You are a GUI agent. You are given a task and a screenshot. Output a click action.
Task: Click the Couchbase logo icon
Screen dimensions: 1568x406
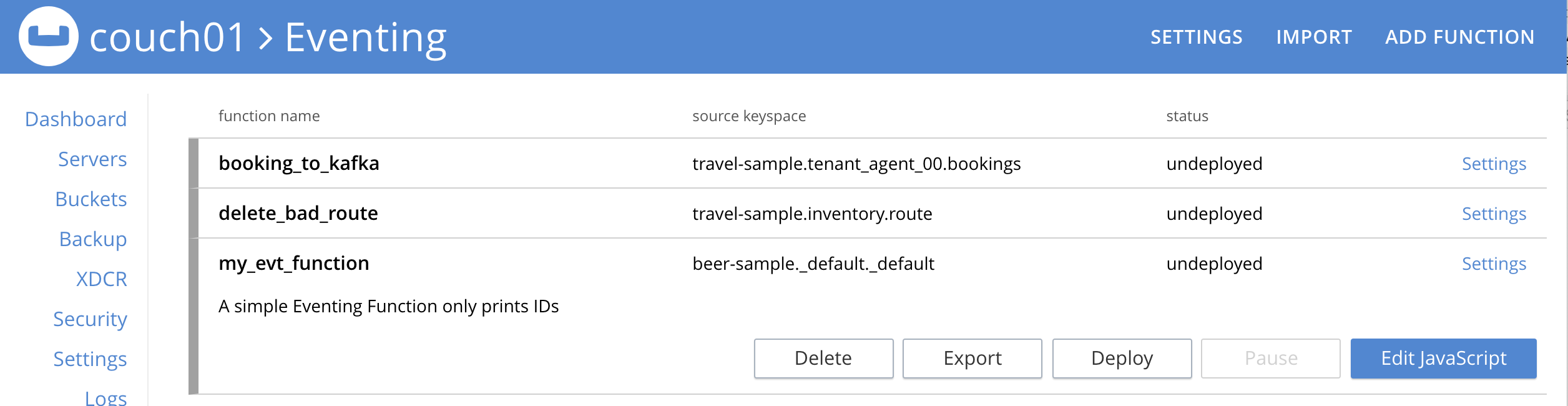49,36
